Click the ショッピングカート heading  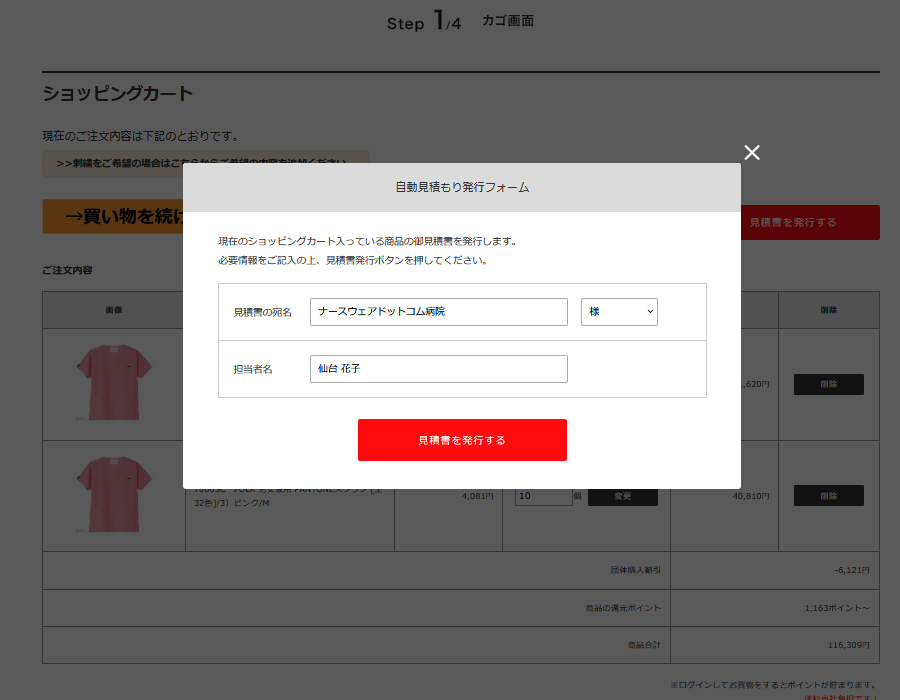coord(118,94)
